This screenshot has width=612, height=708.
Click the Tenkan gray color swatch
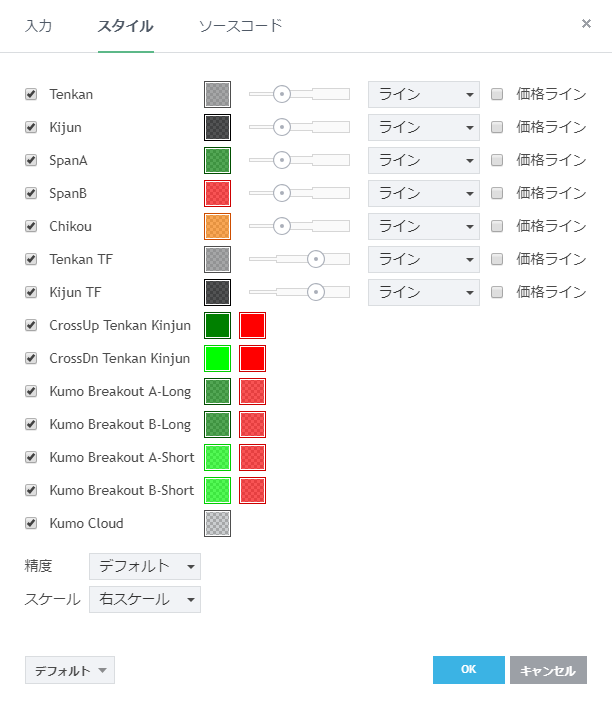pos(217,95)
